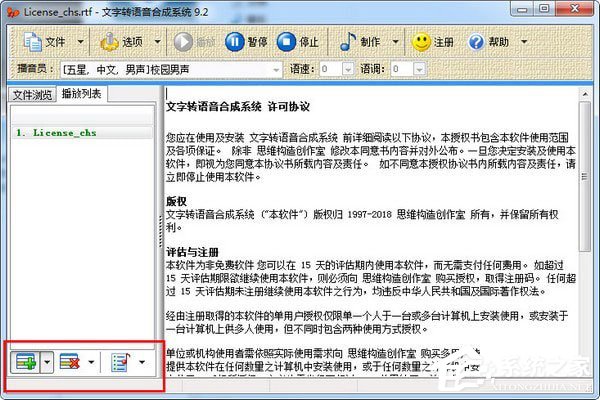Expand the add-to-playlist dropdown arrow
The height and width of the screenshot is (400, 600).
tap(47, 362)
